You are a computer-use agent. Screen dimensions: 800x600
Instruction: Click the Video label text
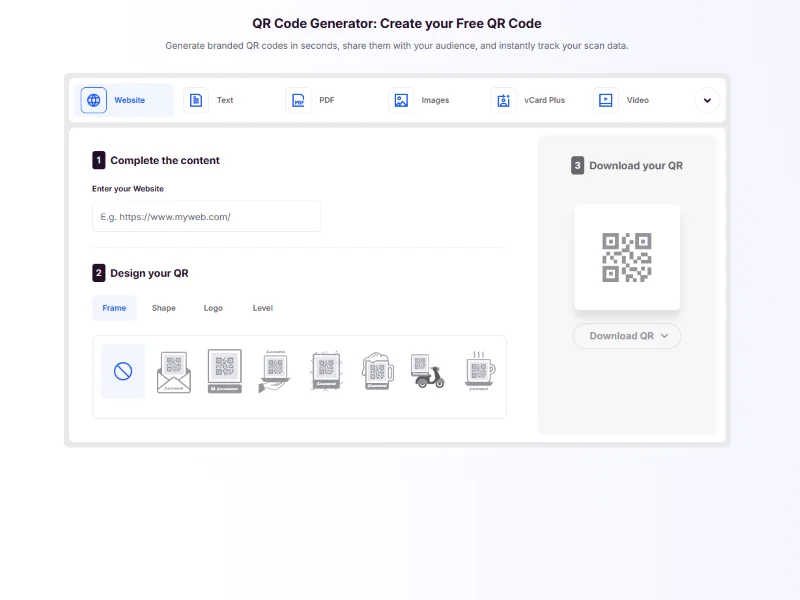[x=638, y=100]
